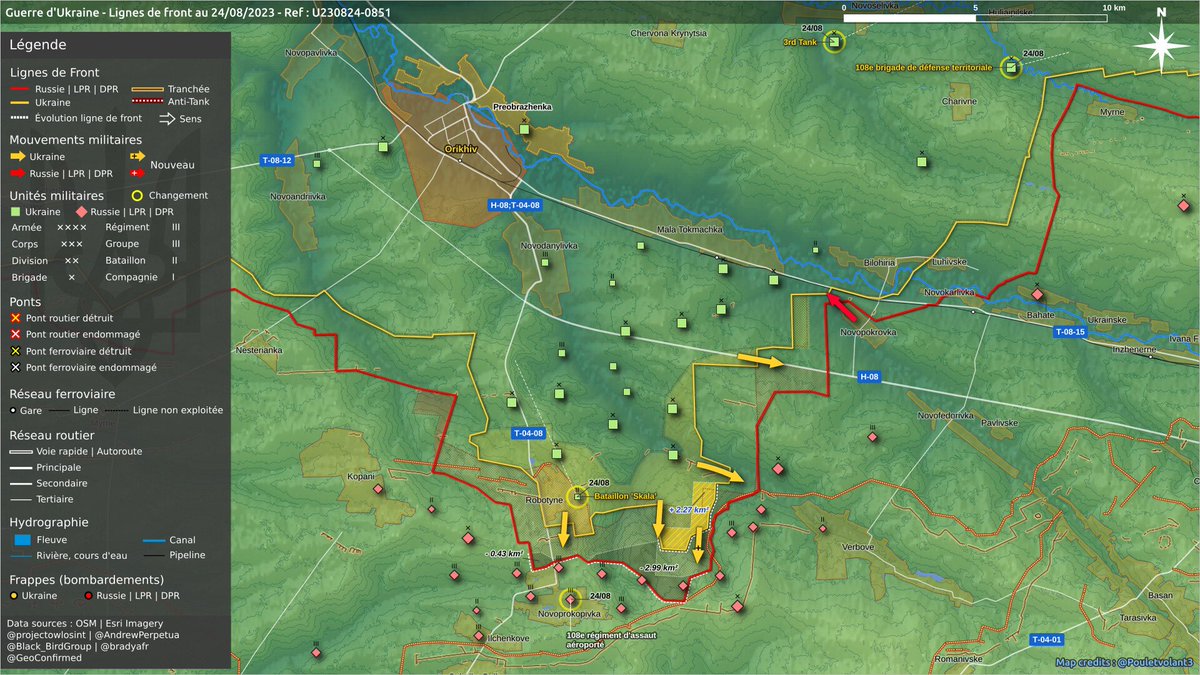The height and width of the screenshot is (675, 1200).
Task: Click the Bilohiria label
Action: tap(878, 262)
